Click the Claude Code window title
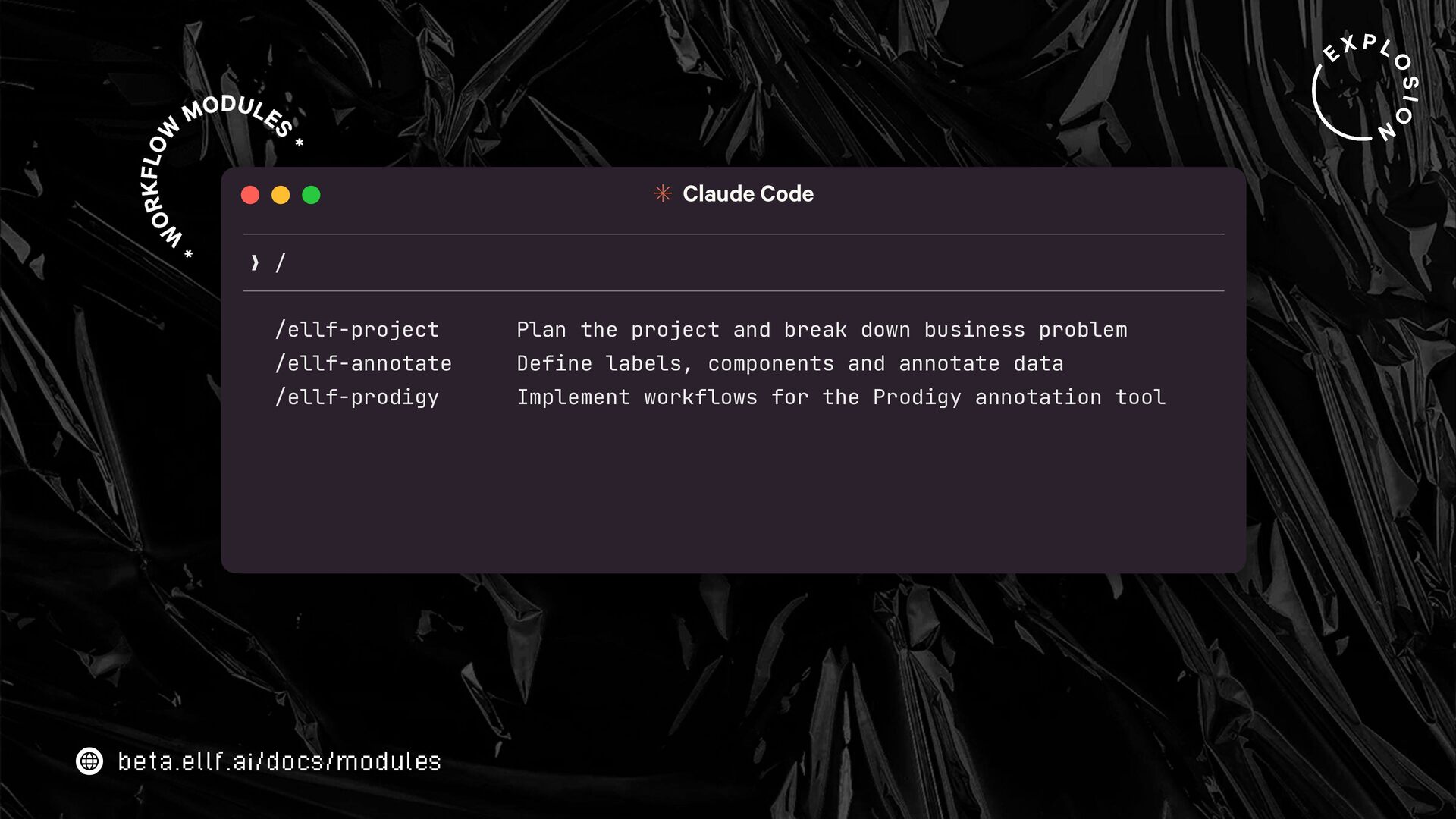Screen dimensions: 1456x819 (748, 194)
